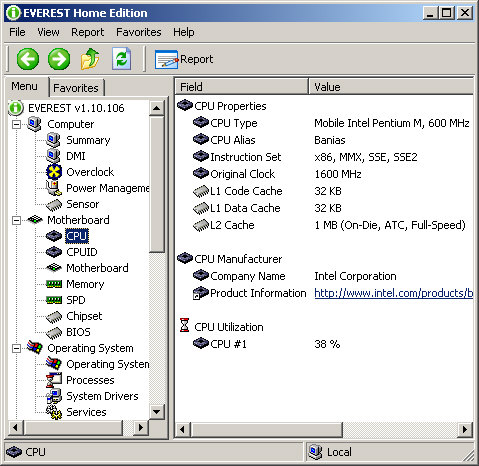Select the CPU Alias row
This screenshot has width=479, height=466.
[324, 140]
